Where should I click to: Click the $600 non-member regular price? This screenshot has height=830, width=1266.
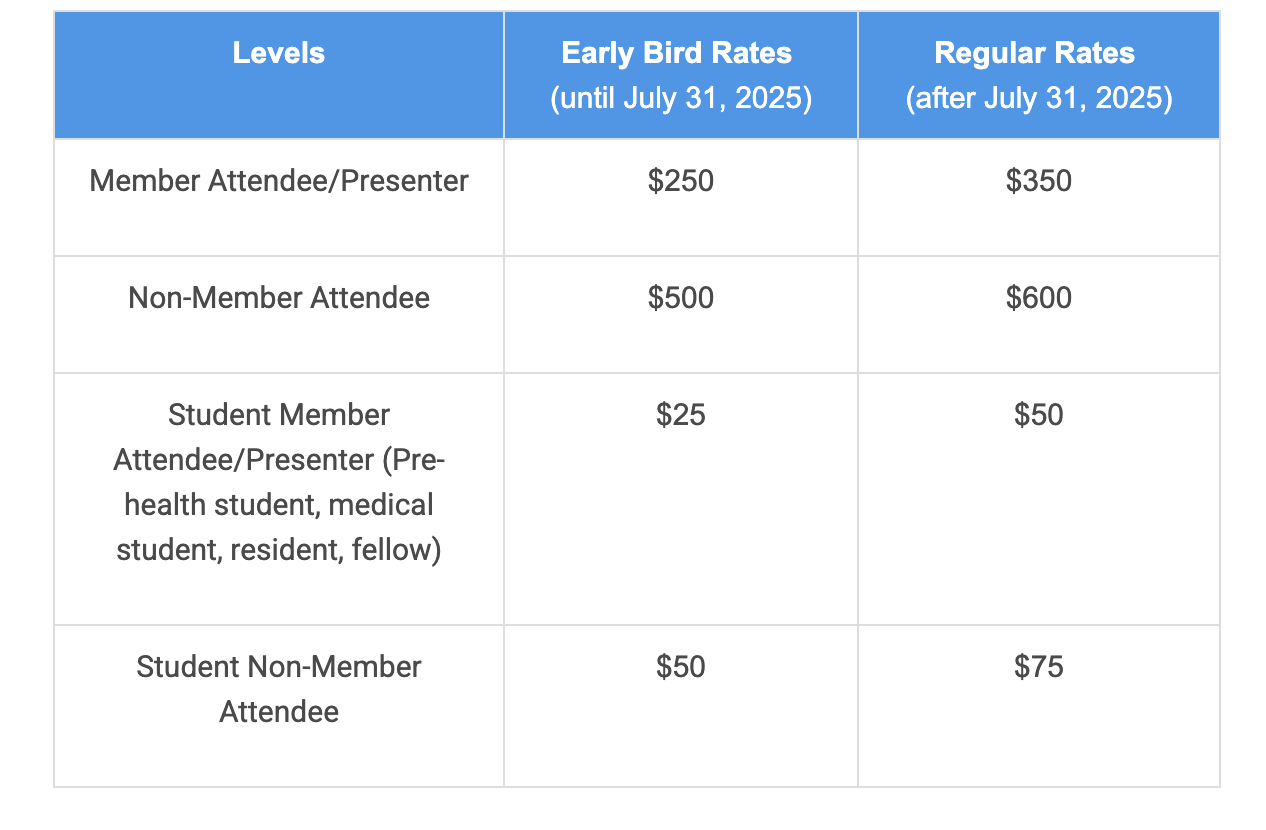coord(1039,298)
